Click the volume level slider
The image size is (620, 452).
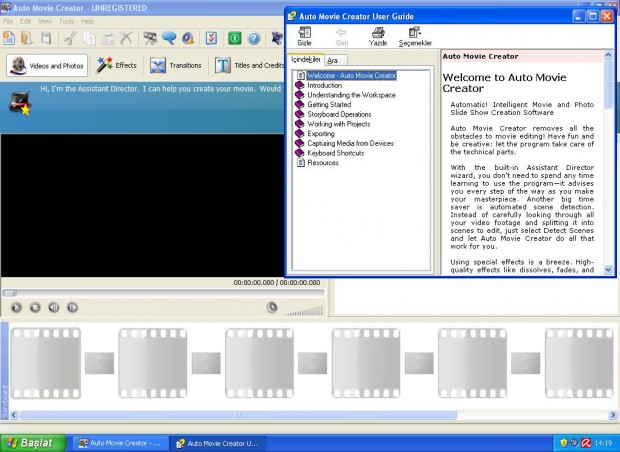coord(305,311)
